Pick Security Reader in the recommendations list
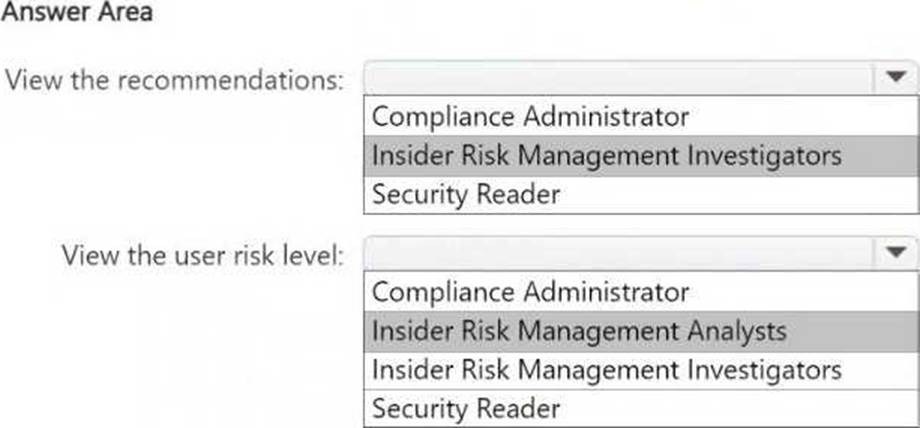The width and height of the screenshot is (920, 428). pyautogui.click(x=466, y=194)
